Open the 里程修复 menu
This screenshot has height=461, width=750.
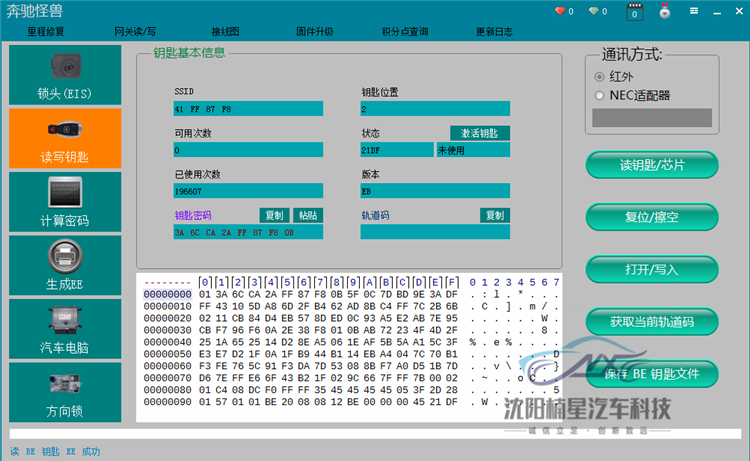(x=45, y=32)
